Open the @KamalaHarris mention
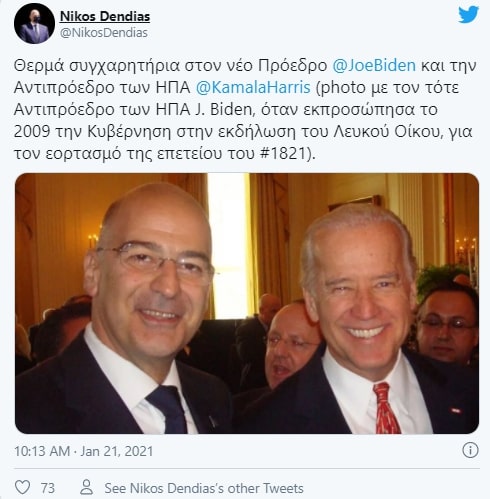 253,87
